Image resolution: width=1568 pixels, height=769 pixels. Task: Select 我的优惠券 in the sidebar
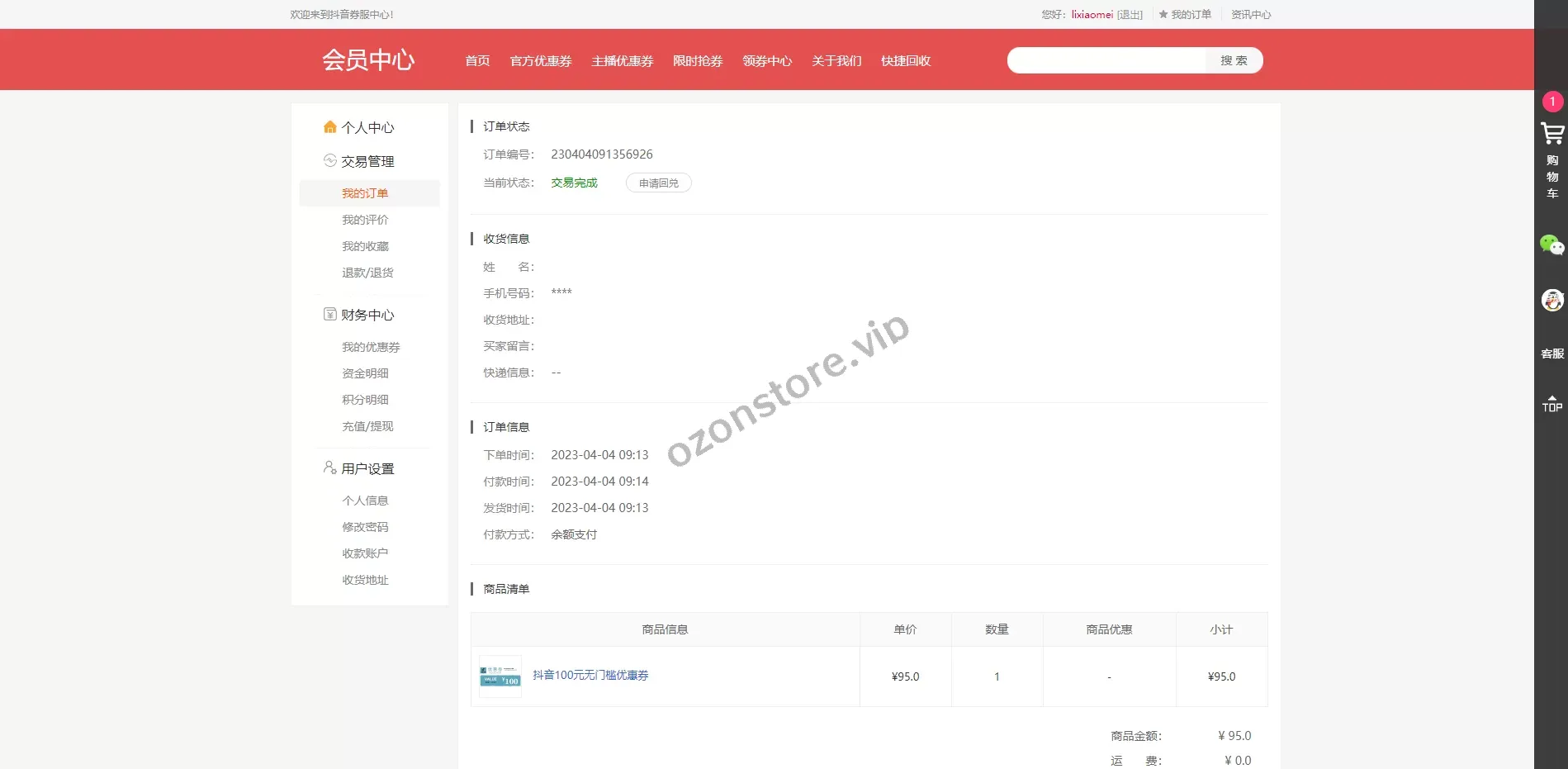371,347
